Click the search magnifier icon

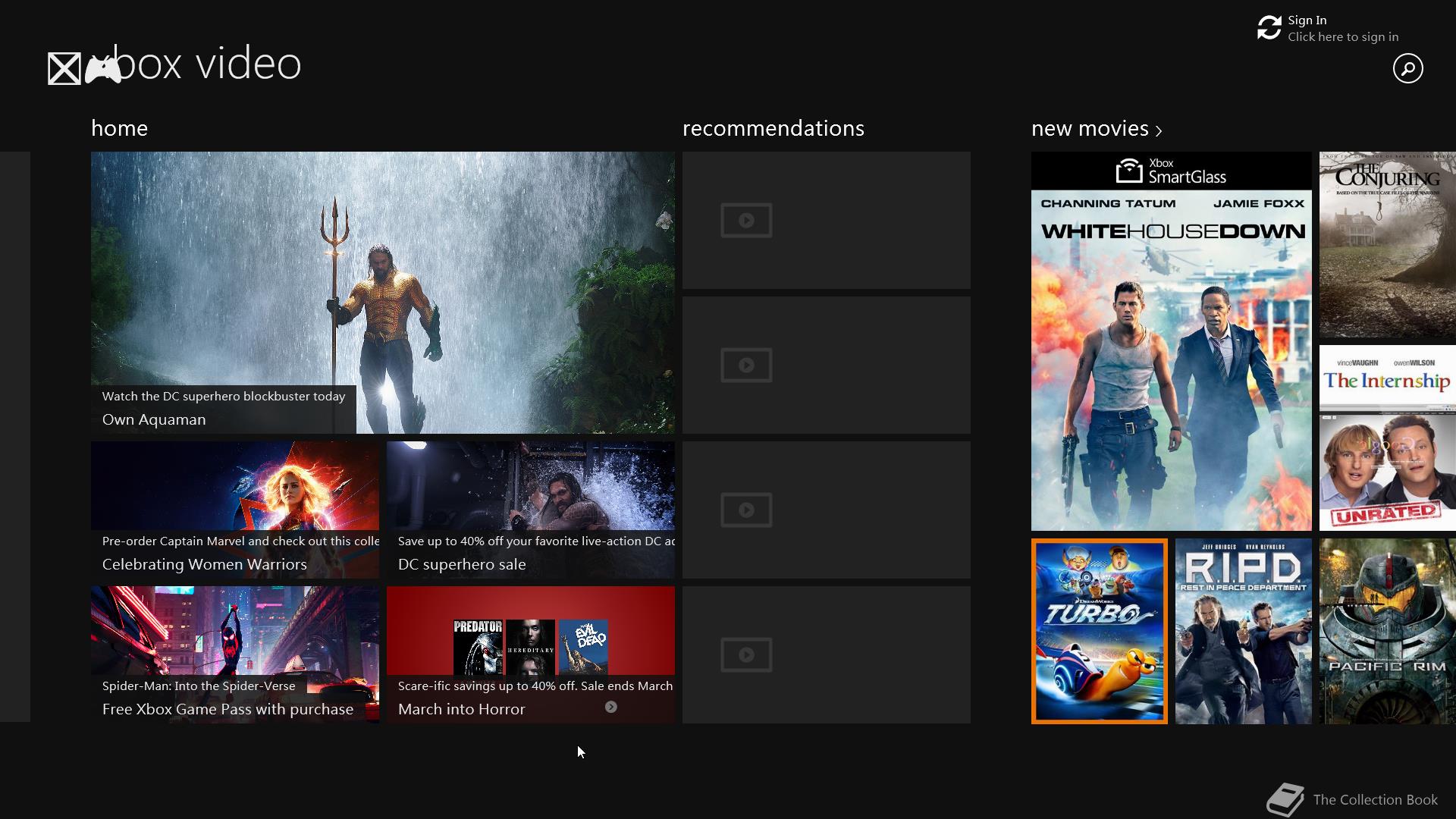[1407, 68]
